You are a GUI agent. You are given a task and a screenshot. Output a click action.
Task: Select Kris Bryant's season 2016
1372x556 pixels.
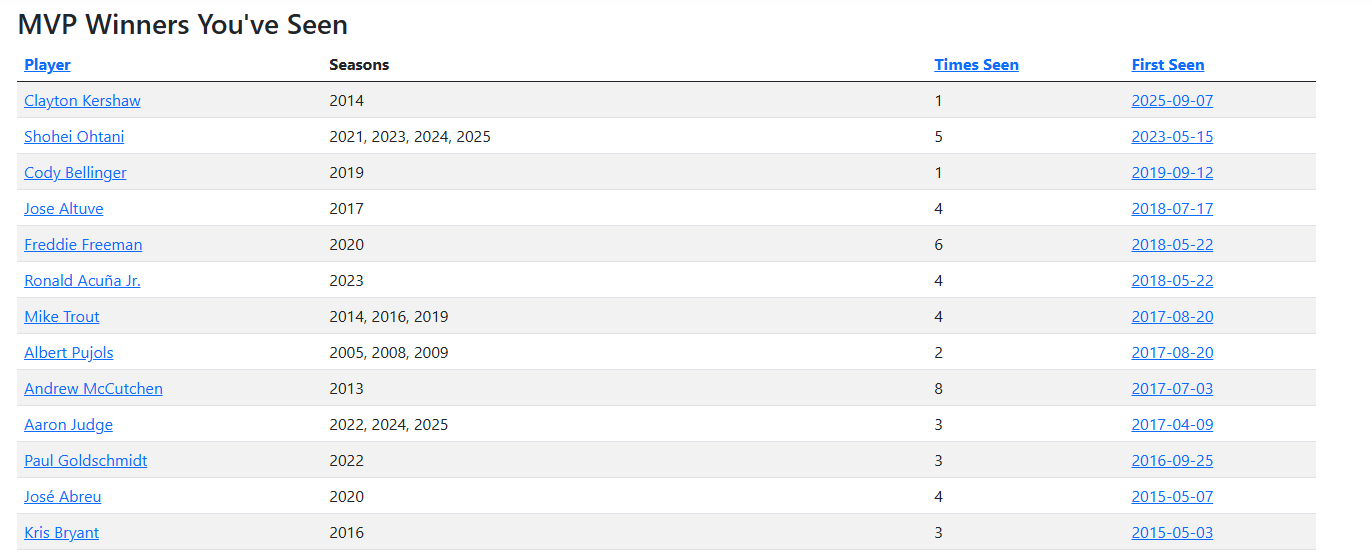coord(347,533)
